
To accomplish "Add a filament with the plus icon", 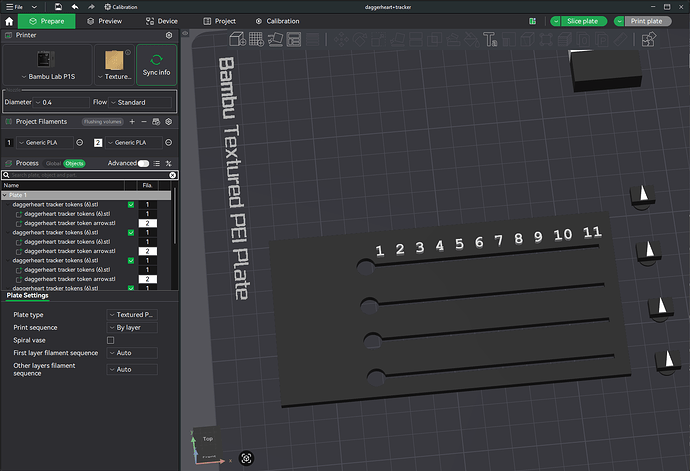I will [132, 121].
